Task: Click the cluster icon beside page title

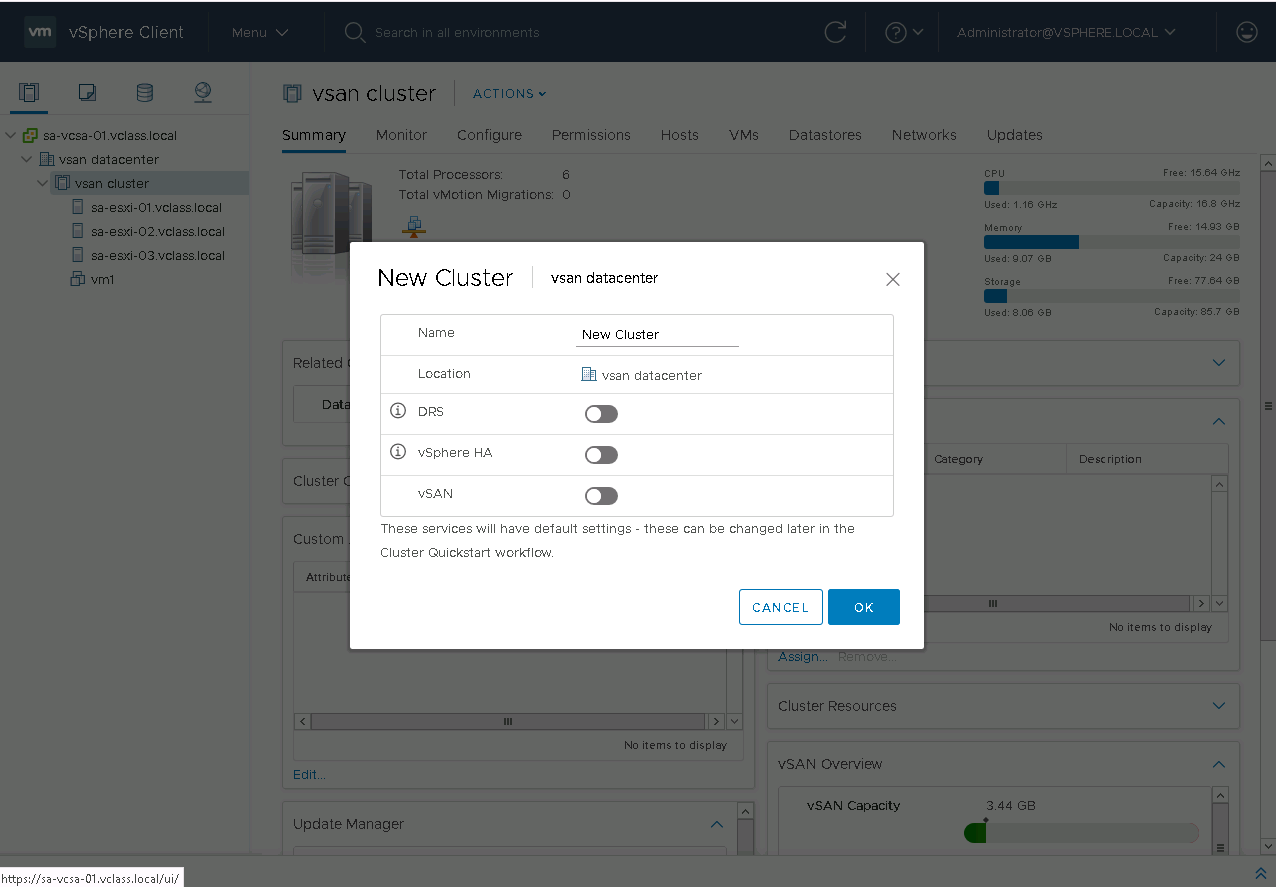Action: click(292, 93)
